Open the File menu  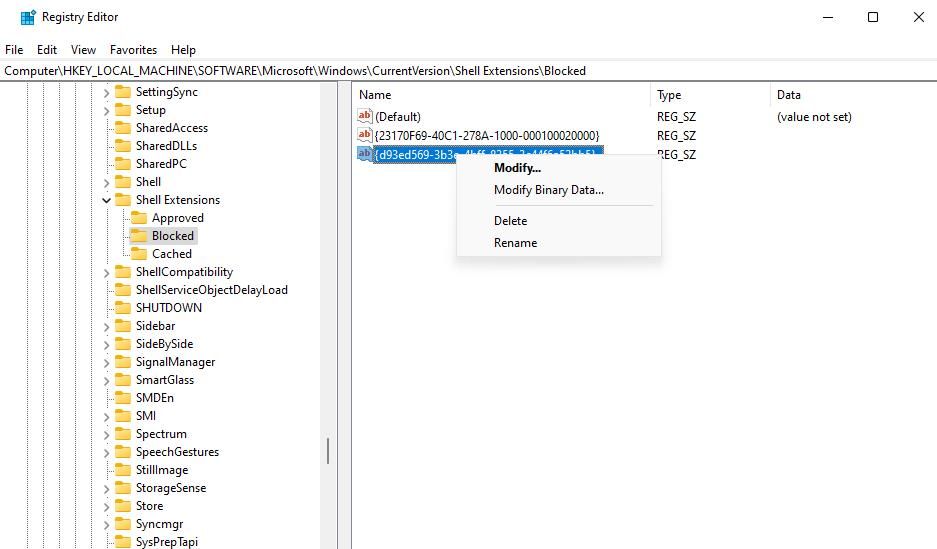coord(14,50)
